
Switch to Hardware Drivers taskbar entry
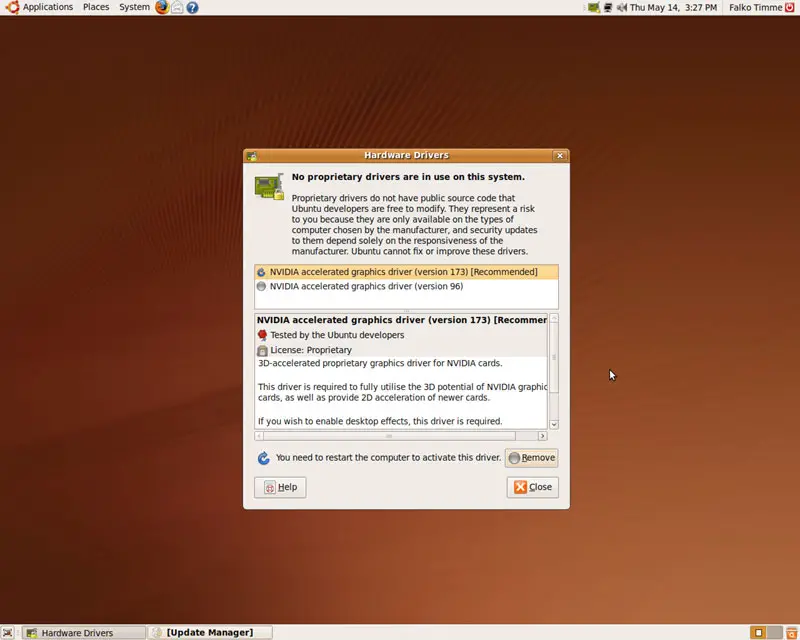coord(84,633)
